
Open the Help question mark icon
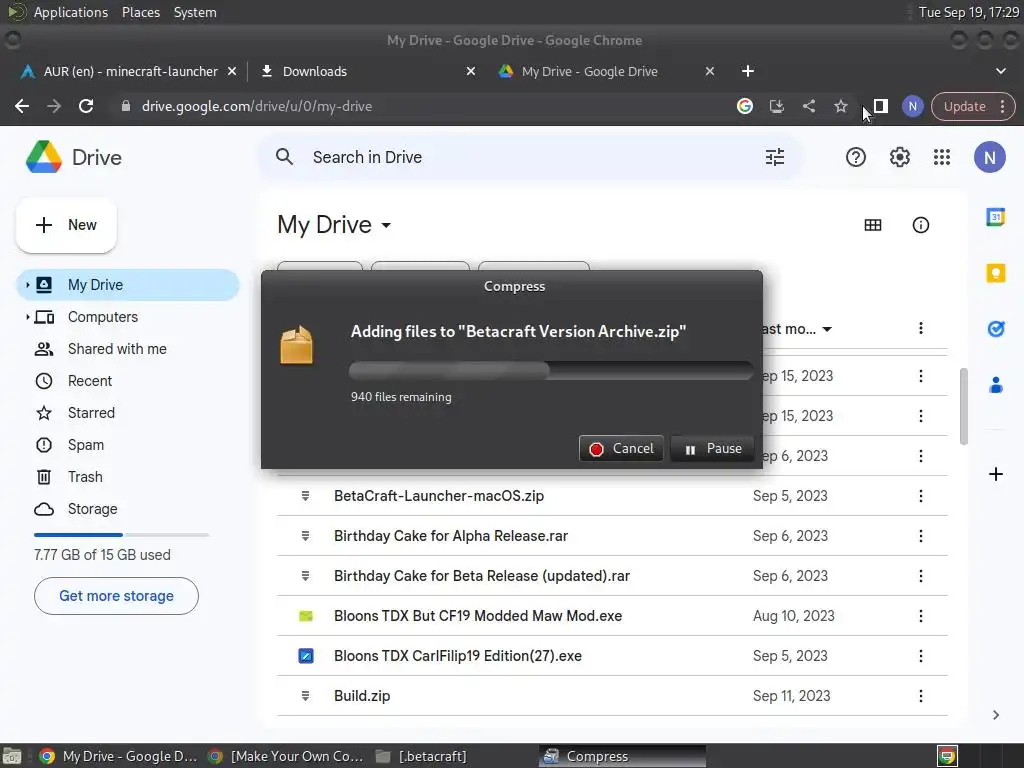pyautogui.click(x=856, y=157)
